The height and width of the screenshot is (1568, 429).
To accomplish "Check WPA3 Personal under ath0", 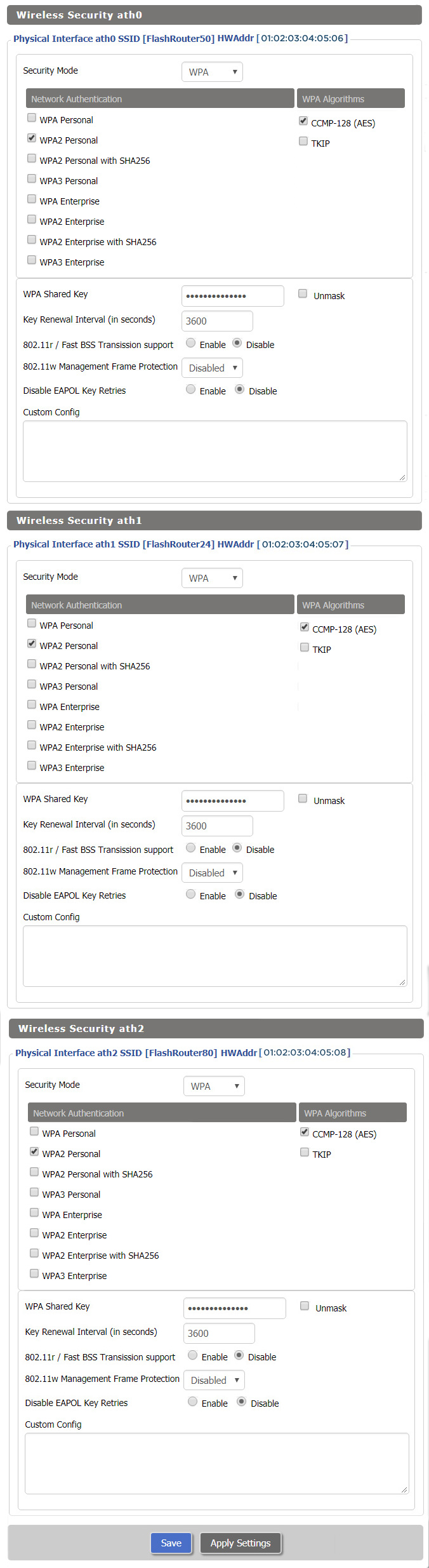I will (x=32, y=179).
